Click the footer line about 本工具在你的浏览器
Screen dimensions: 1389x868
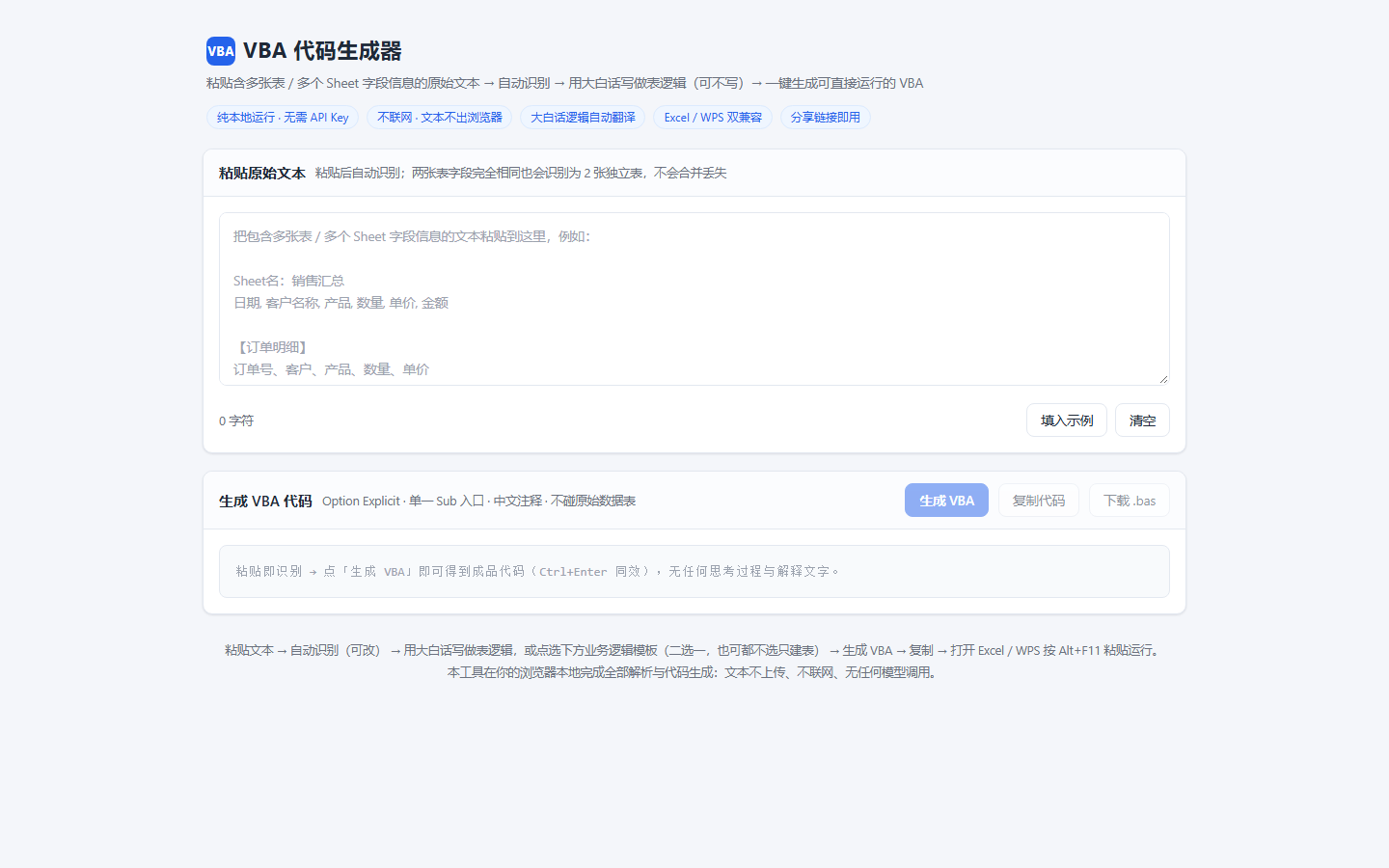(694, 672)
